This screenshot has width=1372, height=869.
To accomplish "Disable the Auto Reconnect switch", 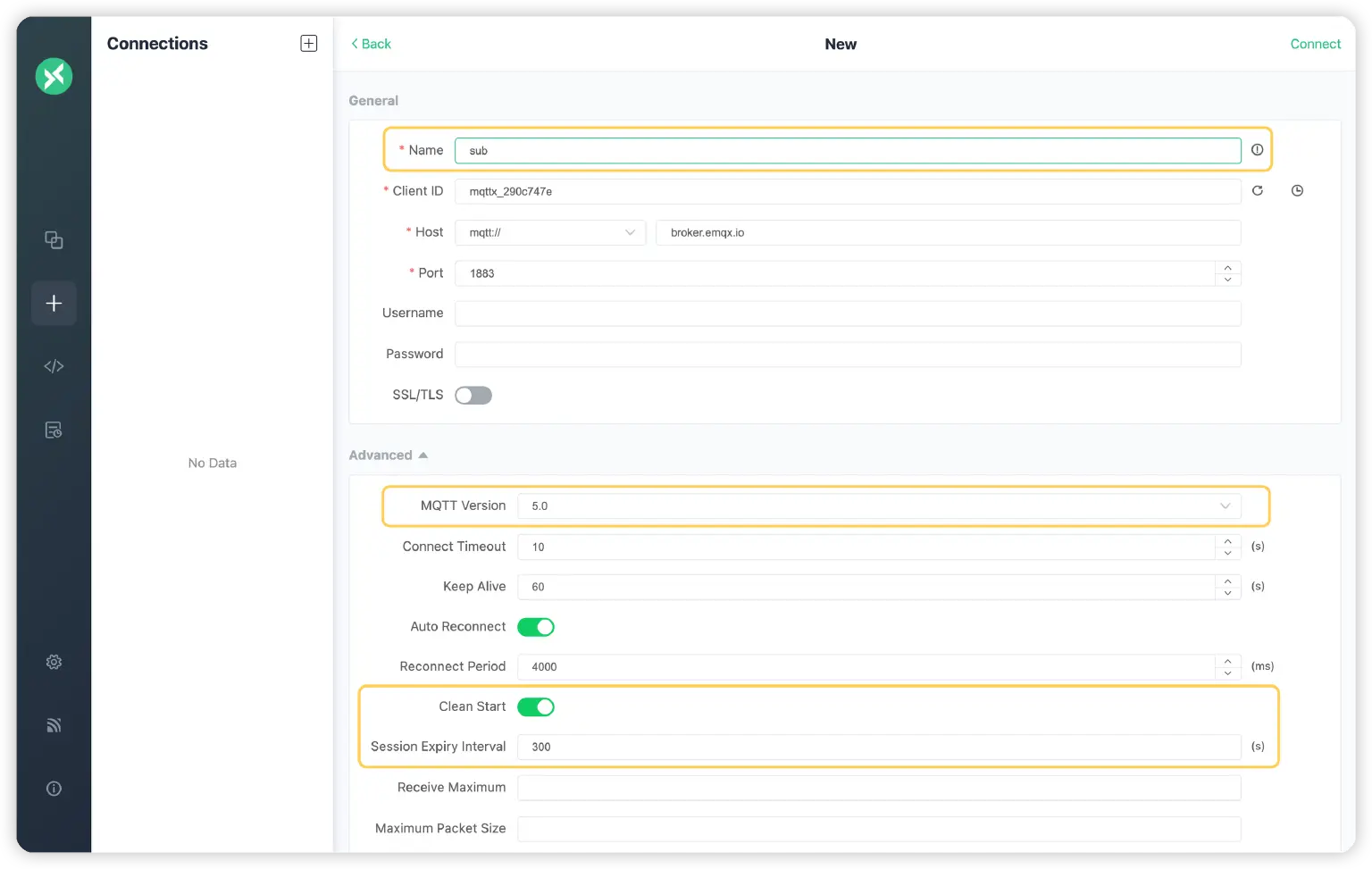I will [536, 627].
